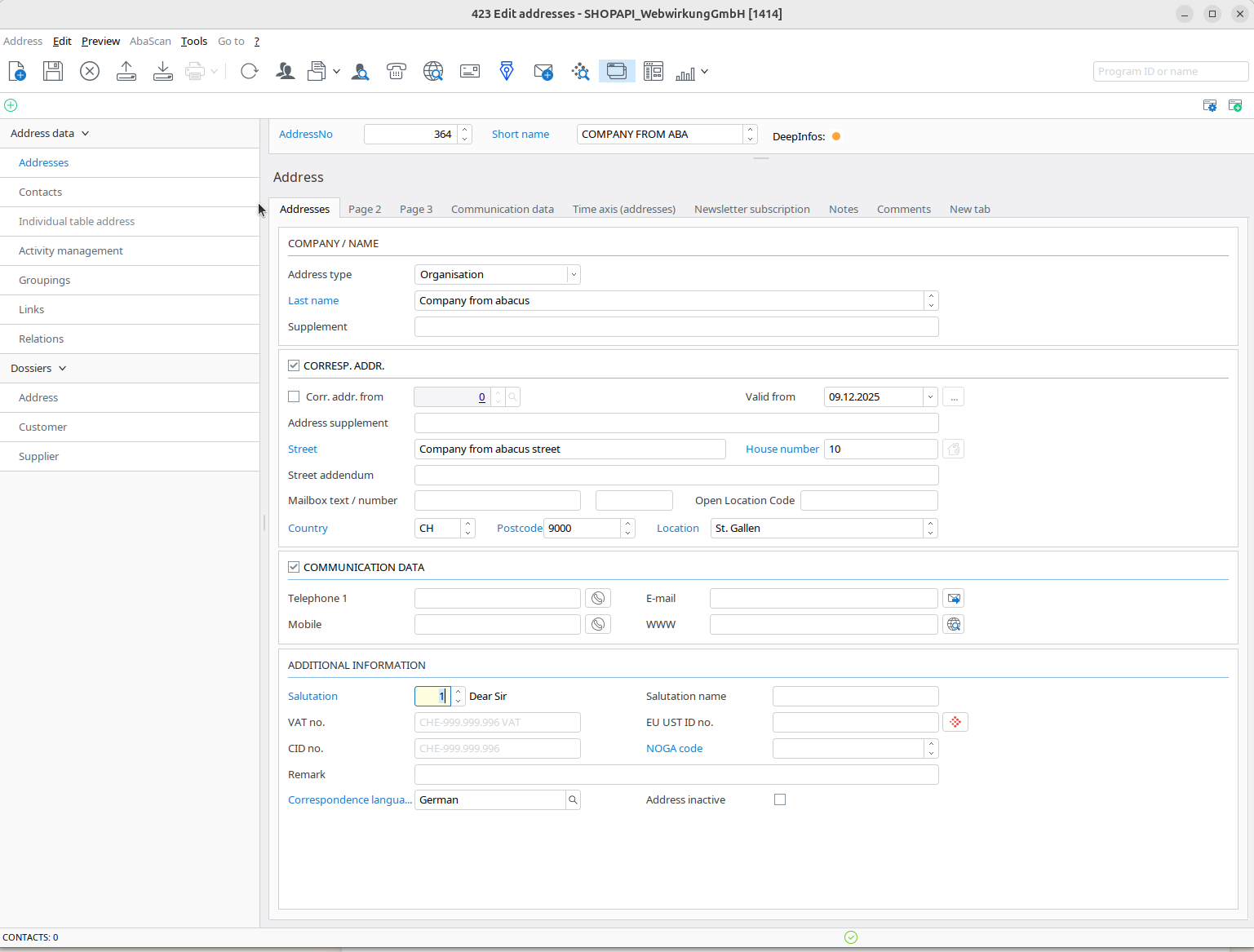The height and width of the screenshot is (952, 1254).
Task: Click the bar chart icon in toolbar
Action: pyautogui.click(x=685, y=72)
